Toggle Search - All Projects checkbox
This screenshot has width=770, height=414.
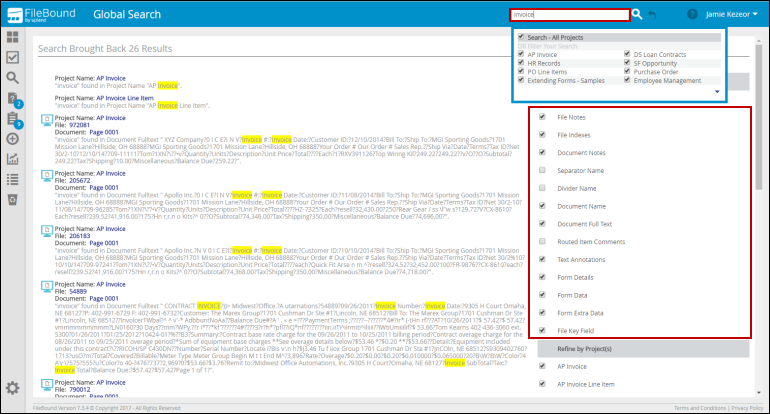click(x=521, y=37)
